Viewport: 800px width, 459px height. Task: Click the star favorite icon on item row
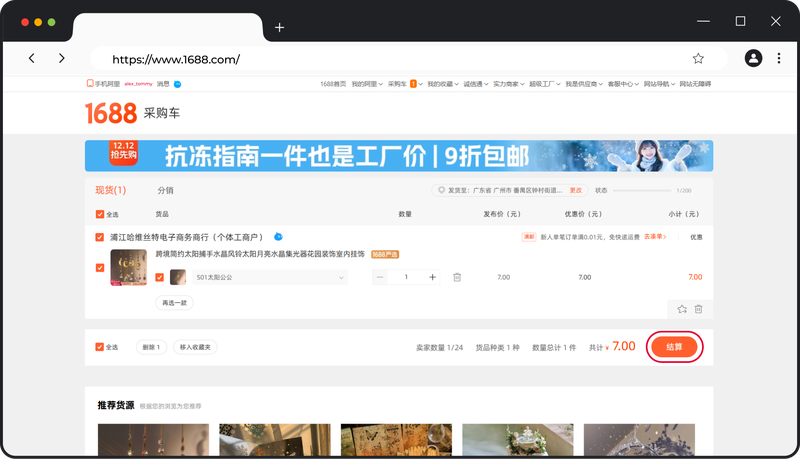tap(682, 309)
